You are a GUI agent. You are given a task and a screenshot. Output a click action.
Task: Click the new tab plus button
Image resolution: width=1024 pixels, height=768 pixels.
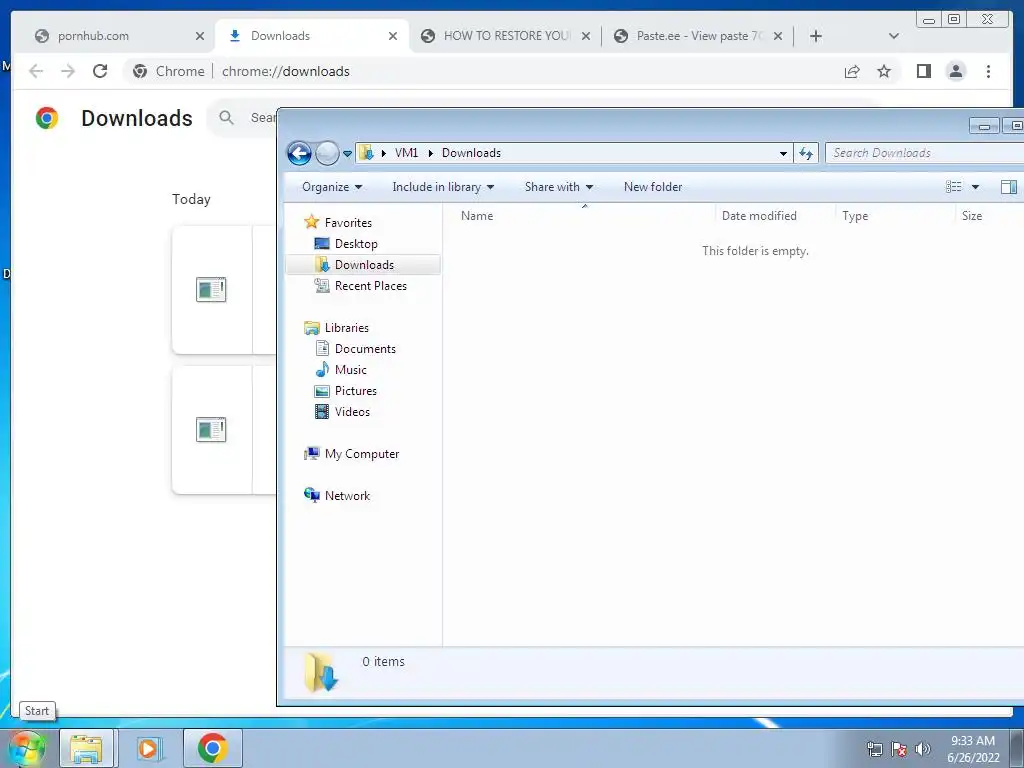point(816,36)
